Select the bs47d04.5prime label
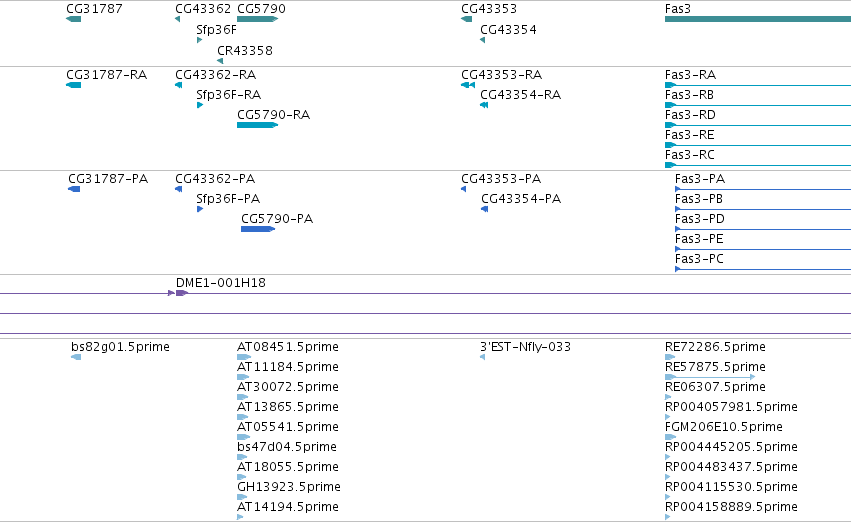Image resolution: width=851 pixels, height=522 pixels. [287, 448]
